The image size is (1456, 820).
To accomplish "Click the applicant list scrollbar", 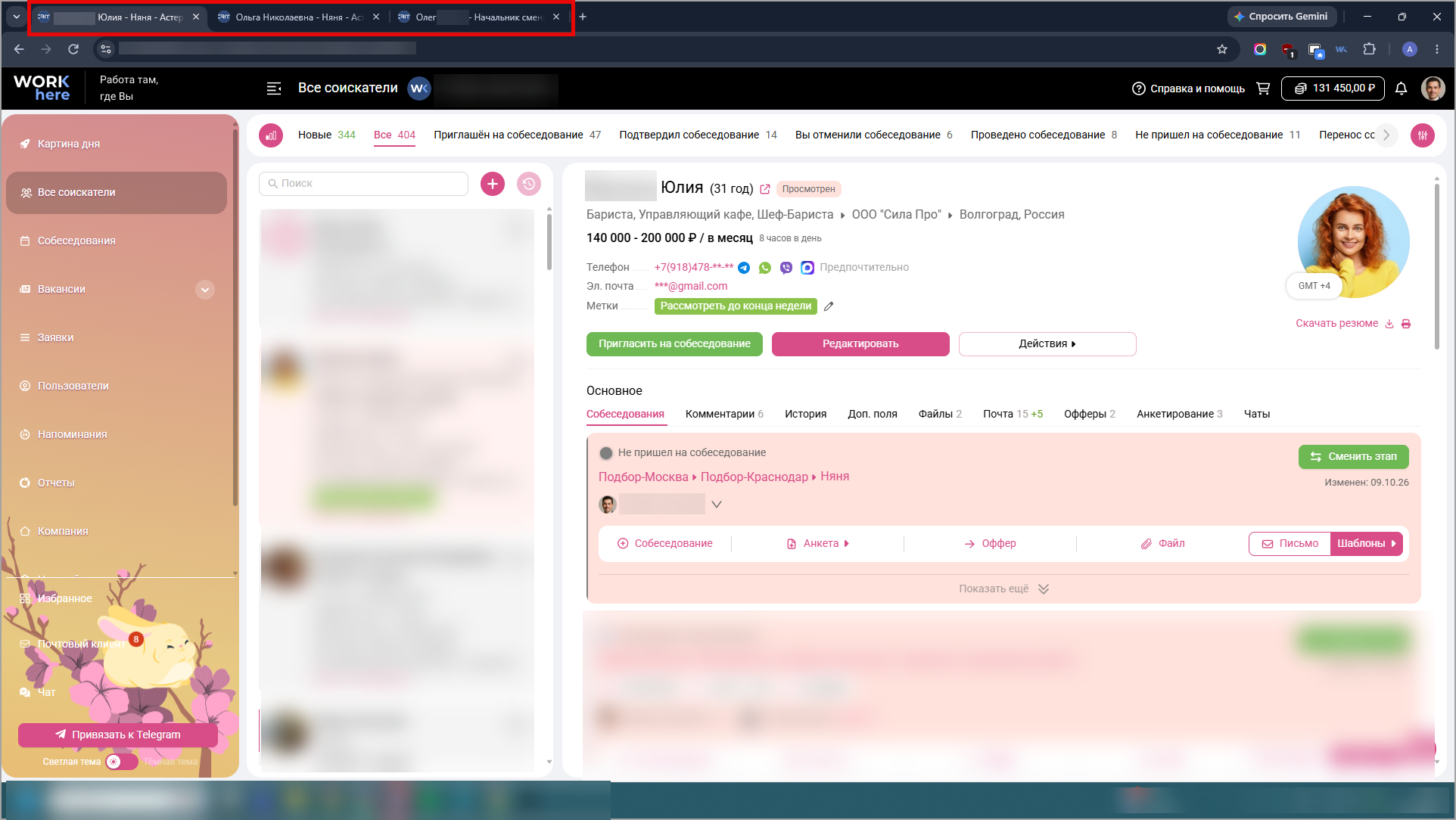I will [x=549, y=241].
